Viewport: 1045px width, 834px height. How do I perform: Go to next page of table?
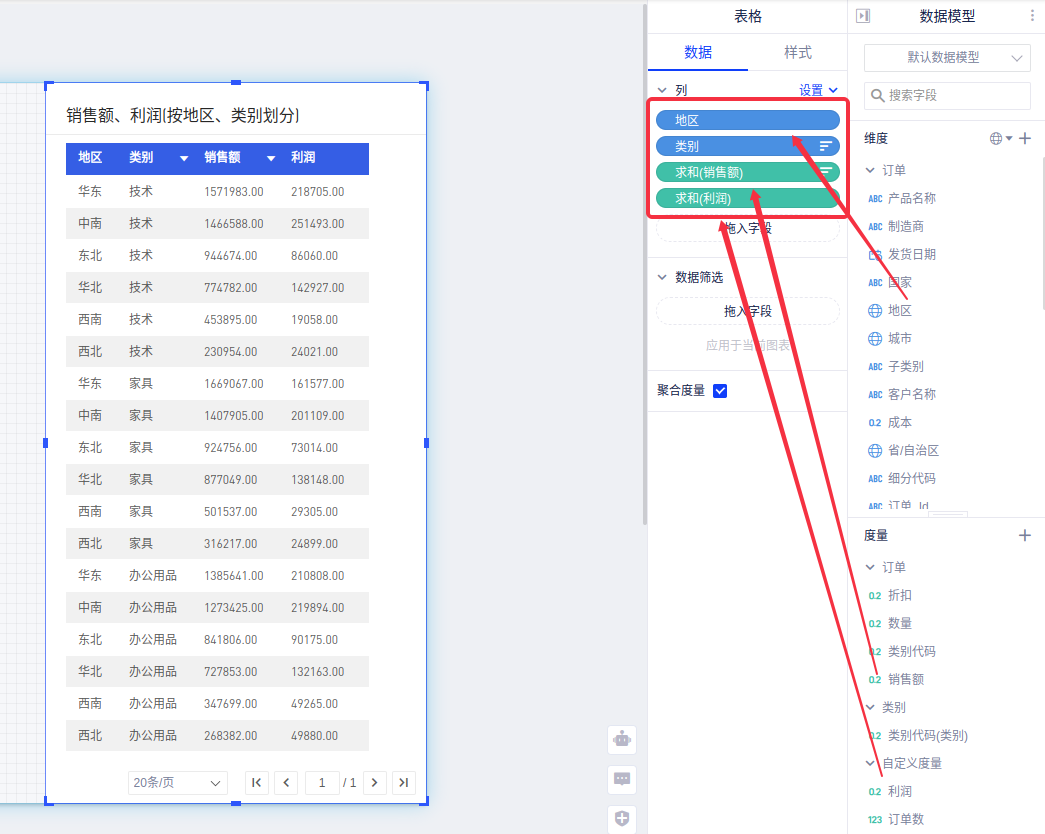(x=374, y=783)
